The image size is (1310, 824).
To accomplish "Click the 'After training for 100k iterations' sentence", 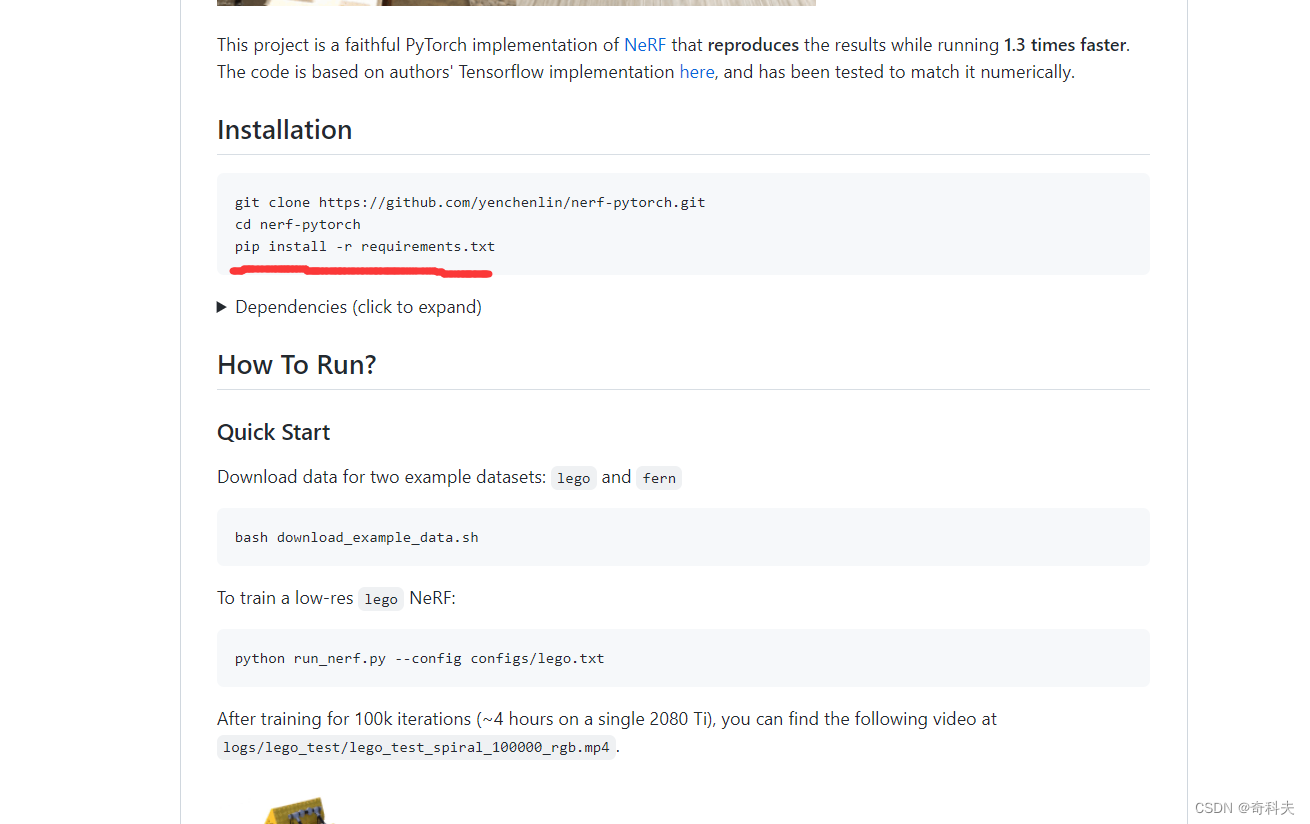I will 607,719.
